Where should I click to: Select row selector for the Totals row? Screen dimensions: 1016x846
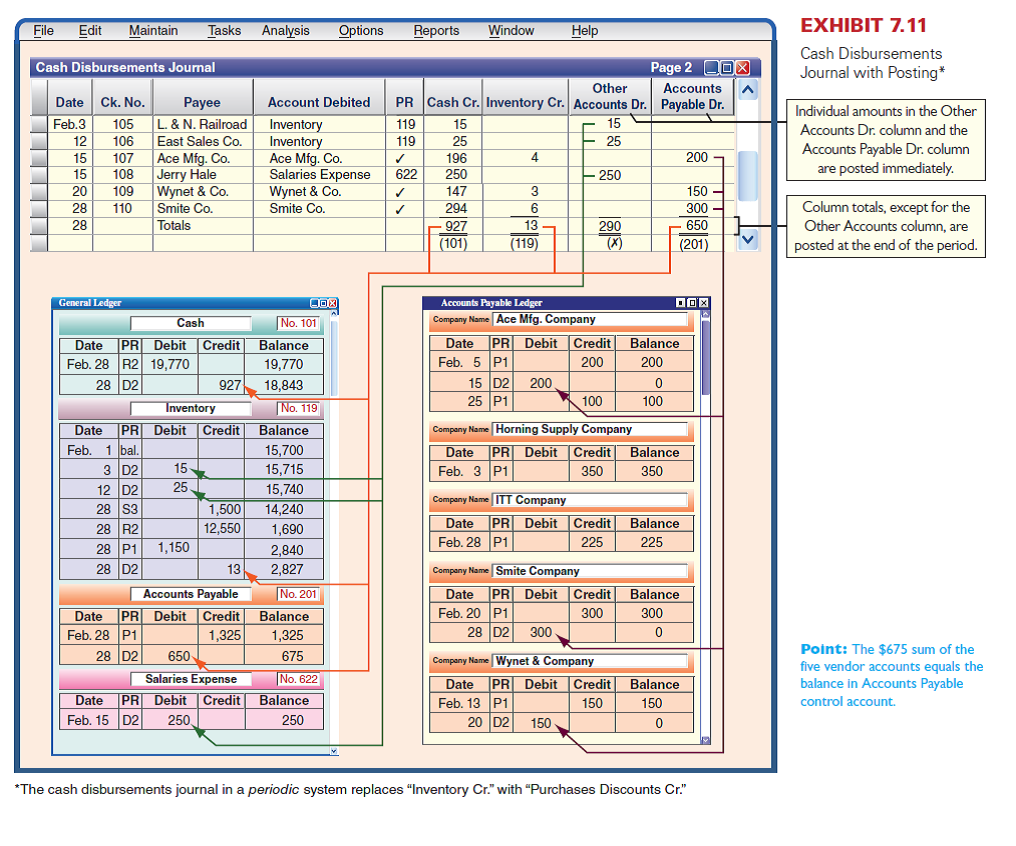coord(39,226)
